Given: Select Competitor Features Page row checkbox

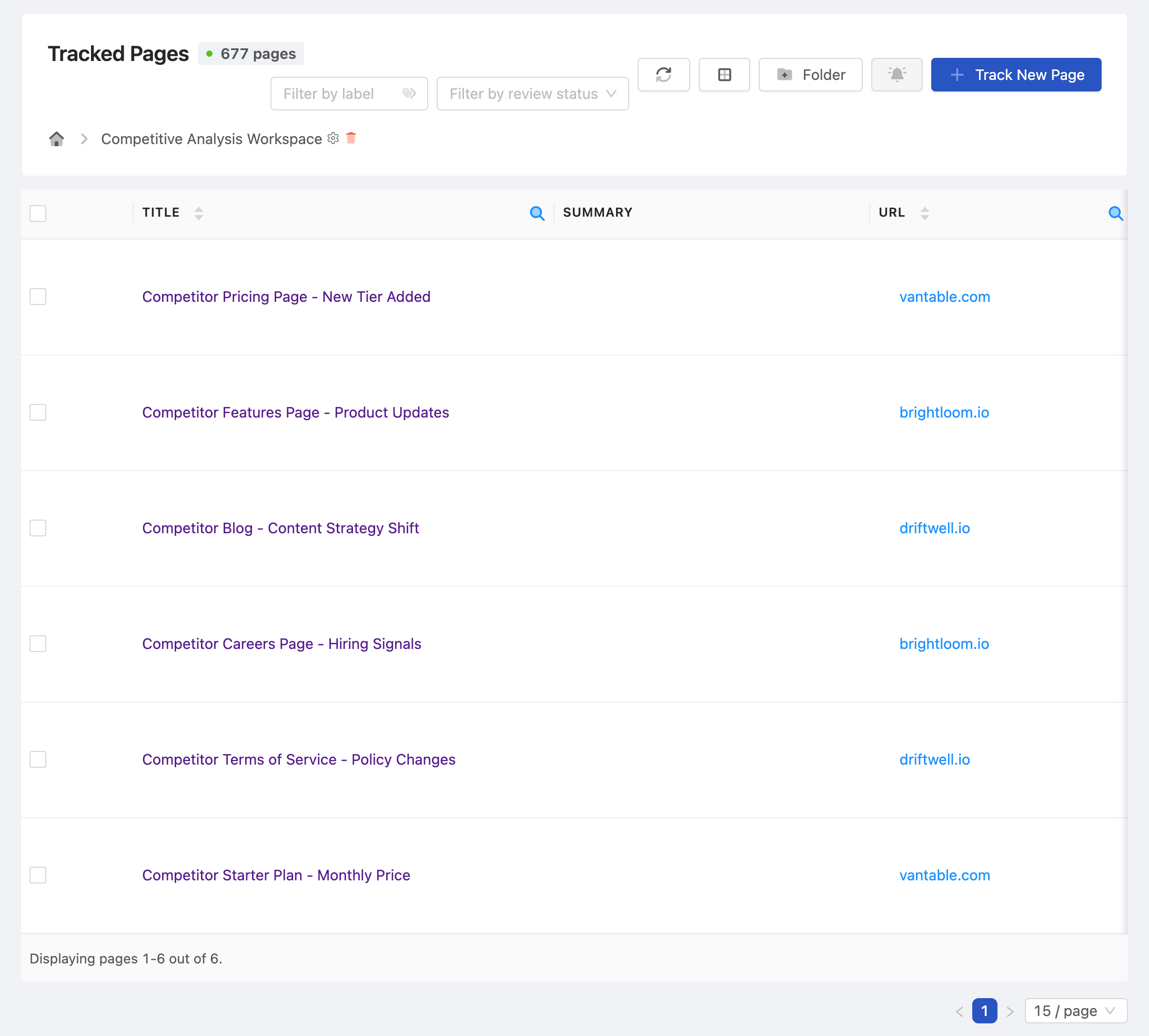Looking at the screenshot, I should pyautogui.click(x=38, y=412).
